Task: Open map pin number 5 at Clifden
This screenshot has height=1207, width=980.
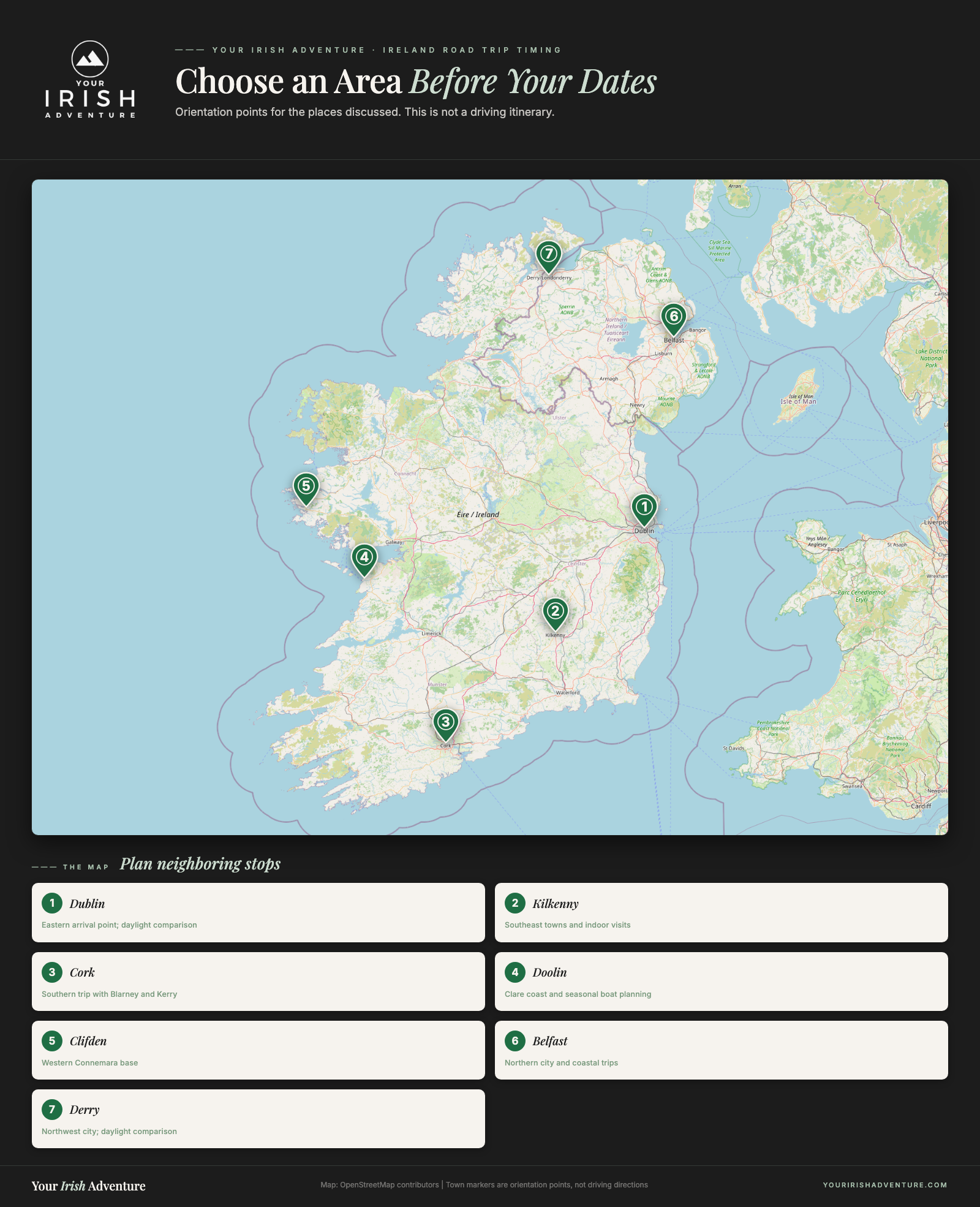Action: 306,488
